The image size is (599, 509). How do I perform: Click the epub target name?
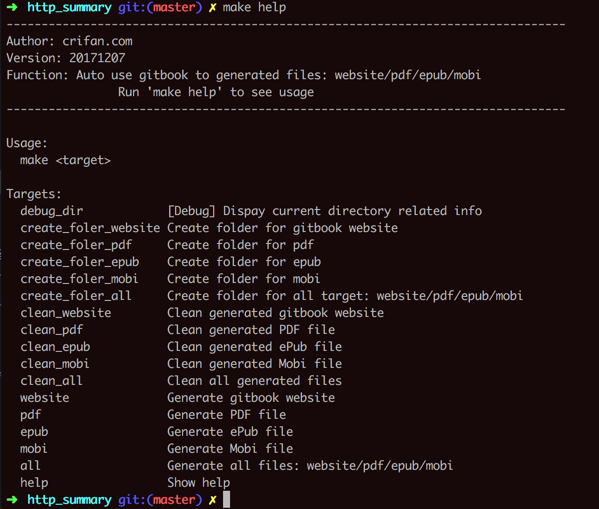34,432
